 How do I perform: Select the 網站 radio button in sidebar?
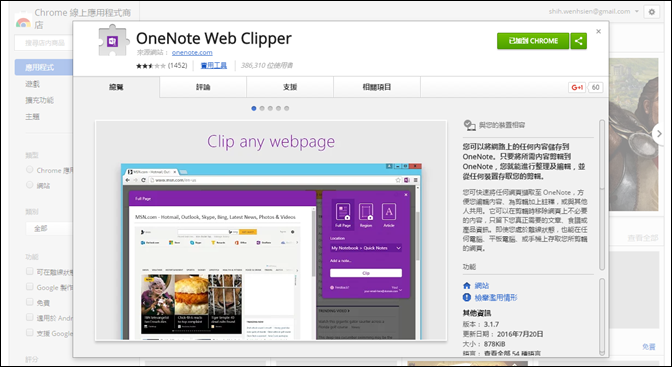click(x=30, y=185)
